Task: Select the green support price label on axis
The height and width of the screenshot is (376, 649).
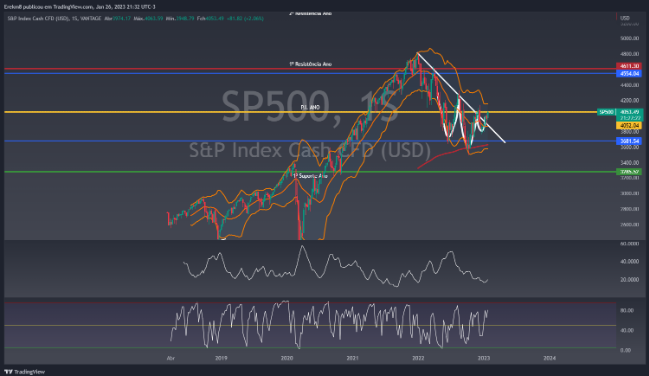Action: pos(629,171)
